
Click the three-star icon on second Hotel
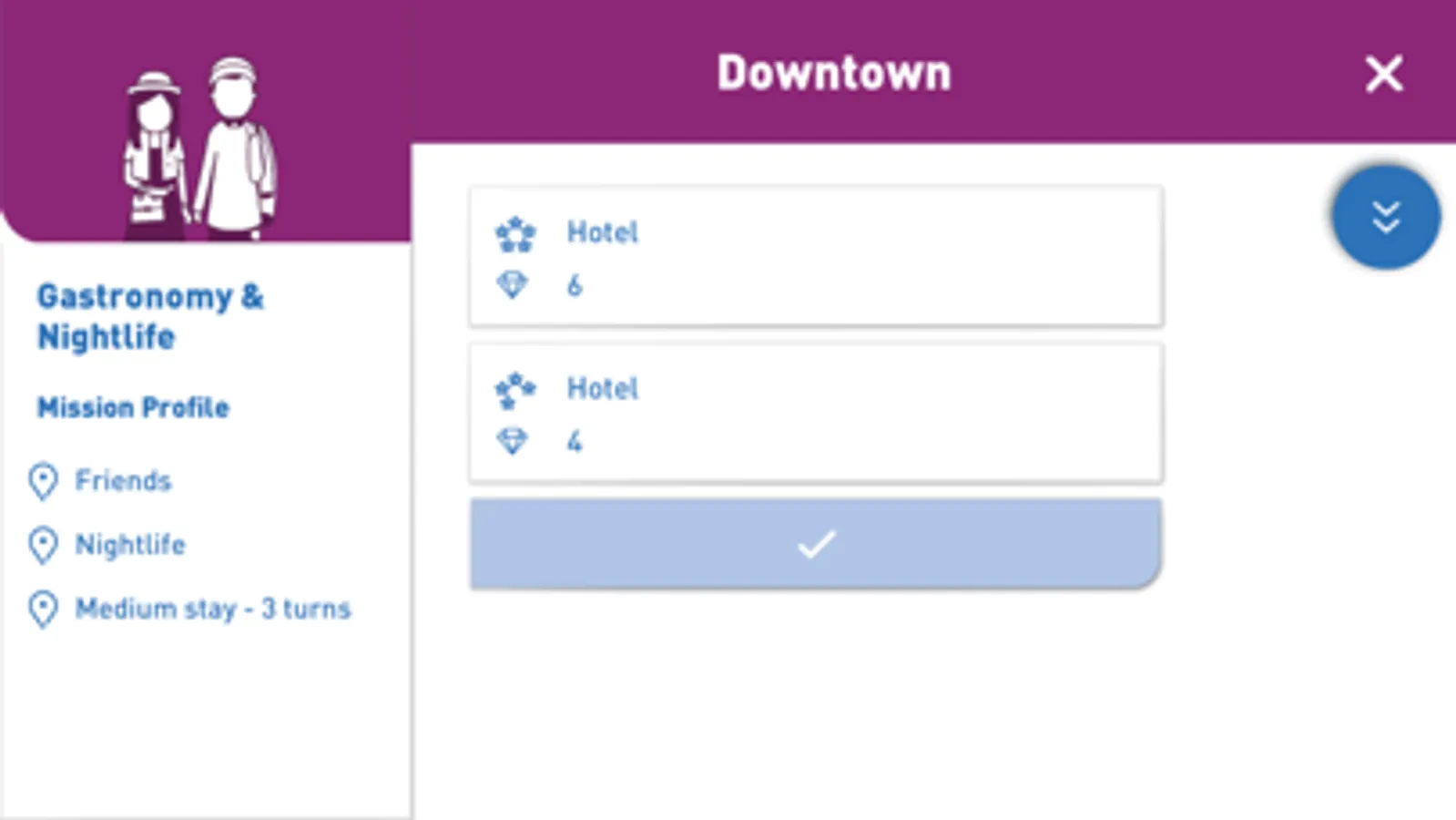point(515,390)
